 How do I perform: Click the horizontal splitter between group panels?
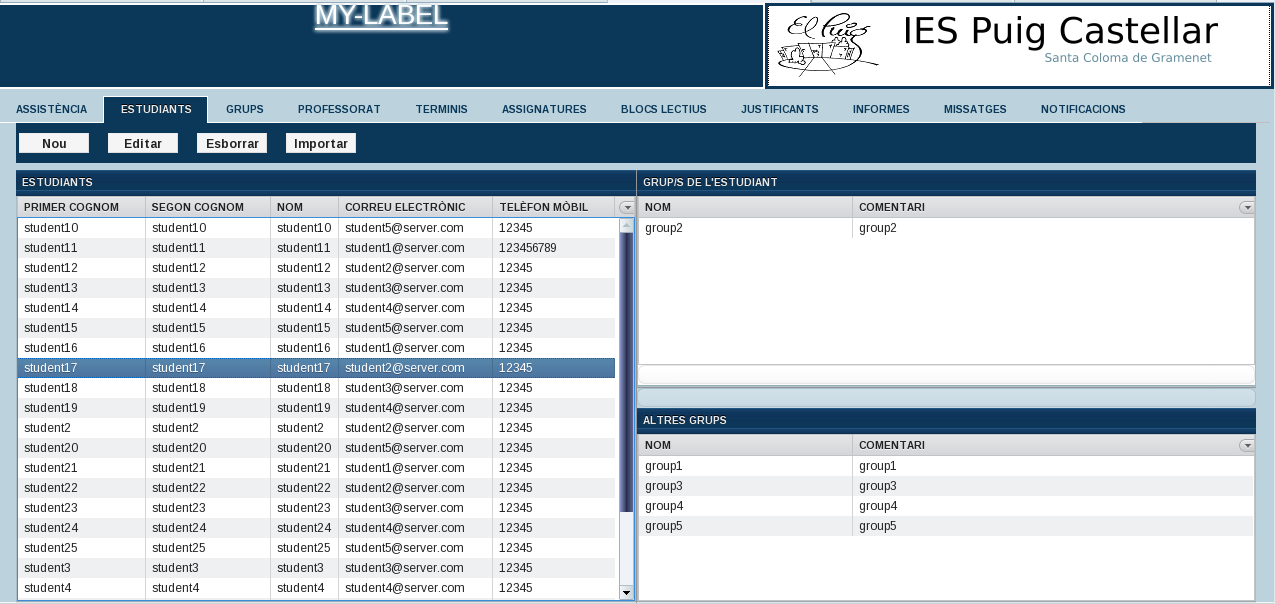946,397
